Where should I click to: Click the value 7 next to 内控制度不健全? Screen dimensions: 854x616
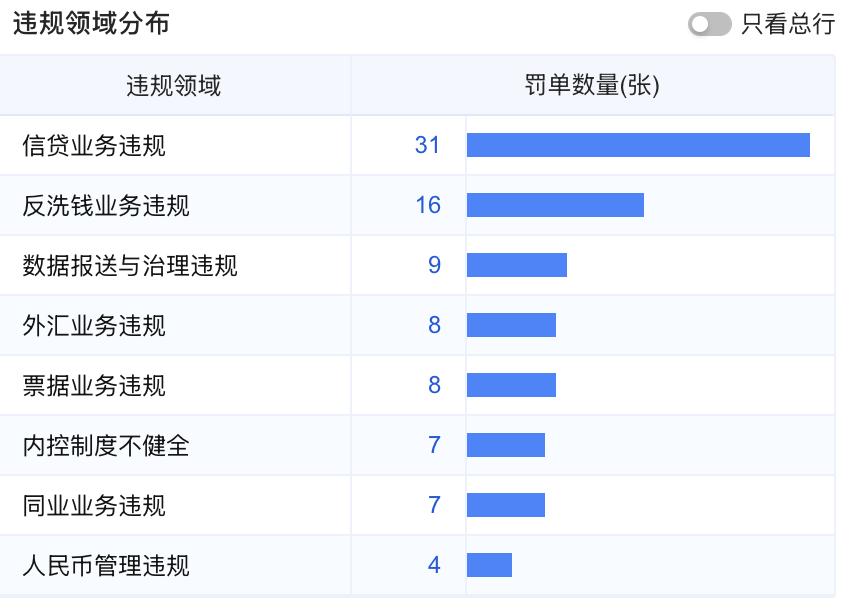coord(434,445)
